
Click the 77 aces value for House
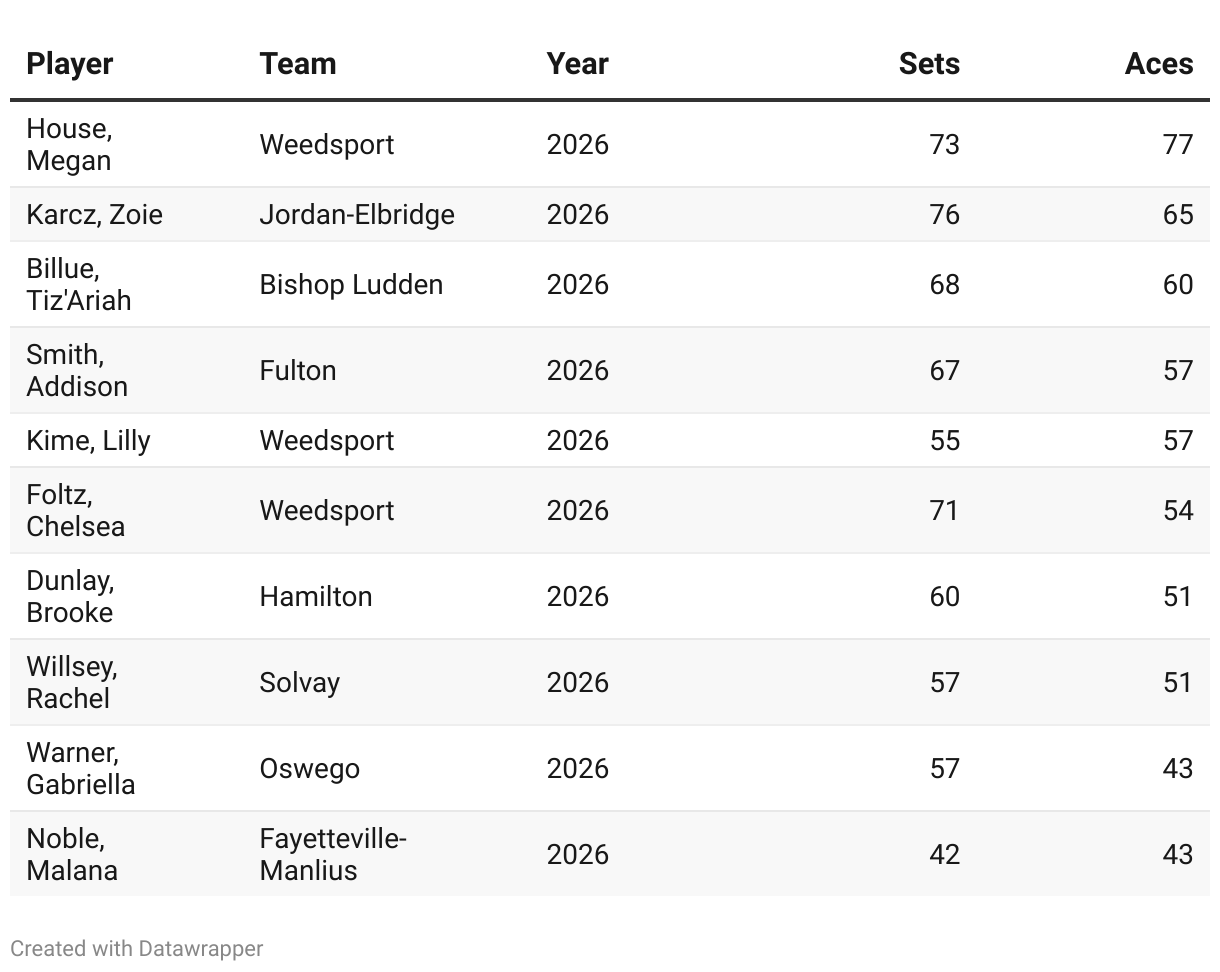tap(1177, 144)
